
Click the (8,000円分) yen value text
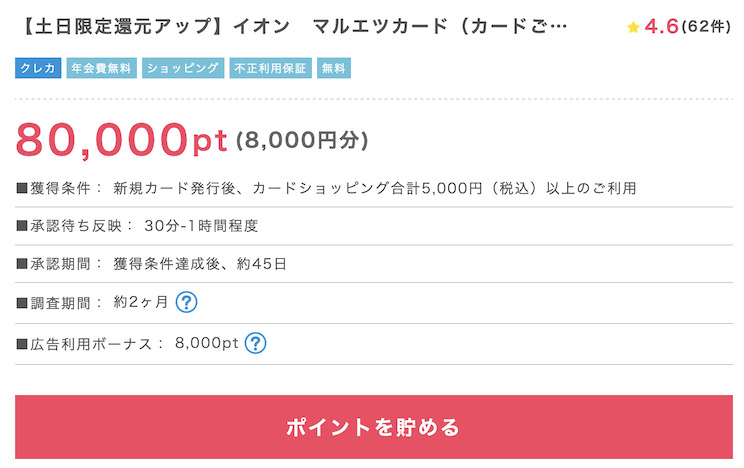[302, 140]
